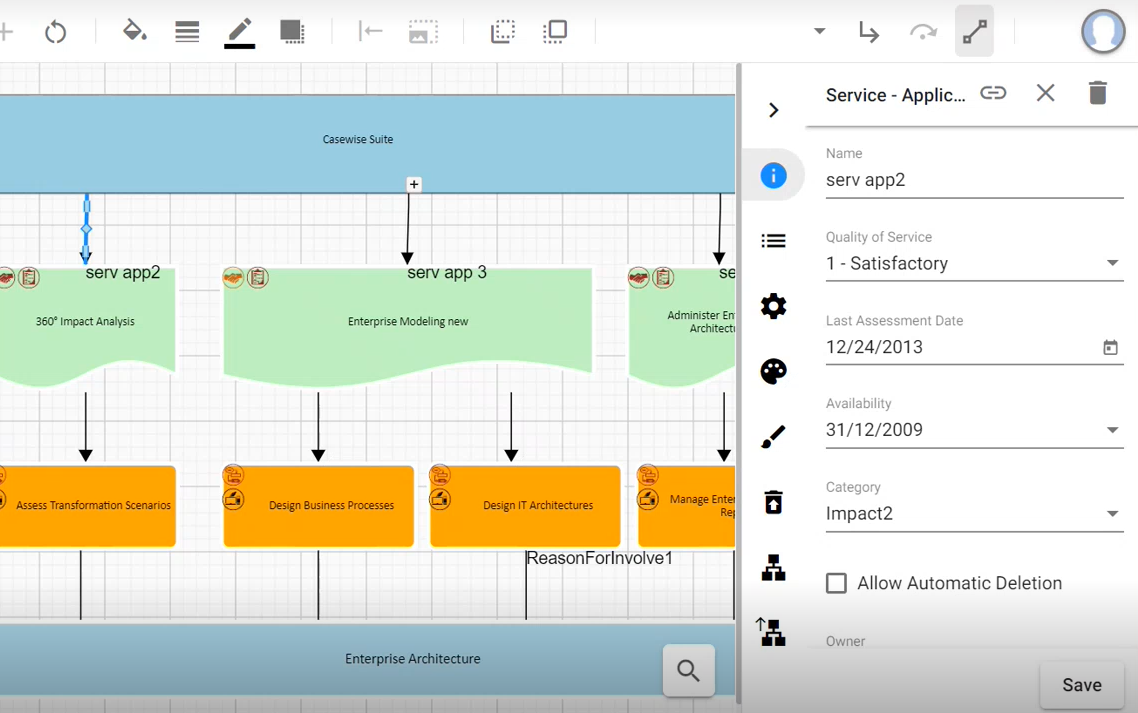Open the line weight stacked-lines icon
This screenshot has height=713, width=1138.
[187, 31]
